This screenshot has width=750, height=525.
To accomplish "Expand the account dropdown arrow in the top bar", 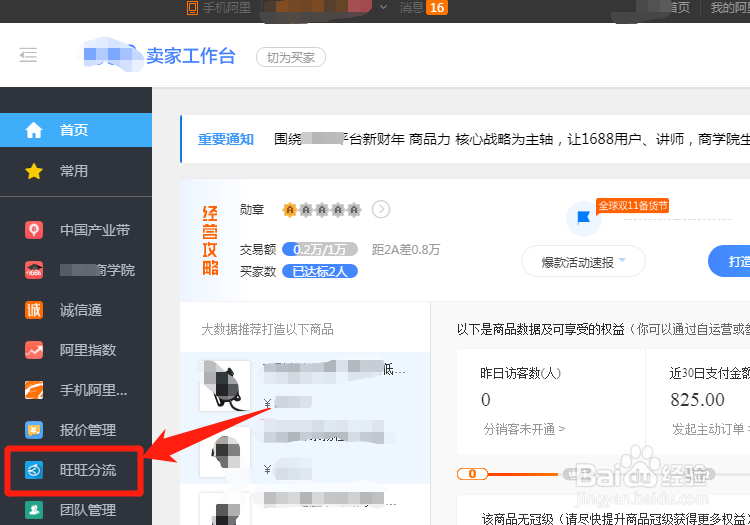I will [383, 7].
